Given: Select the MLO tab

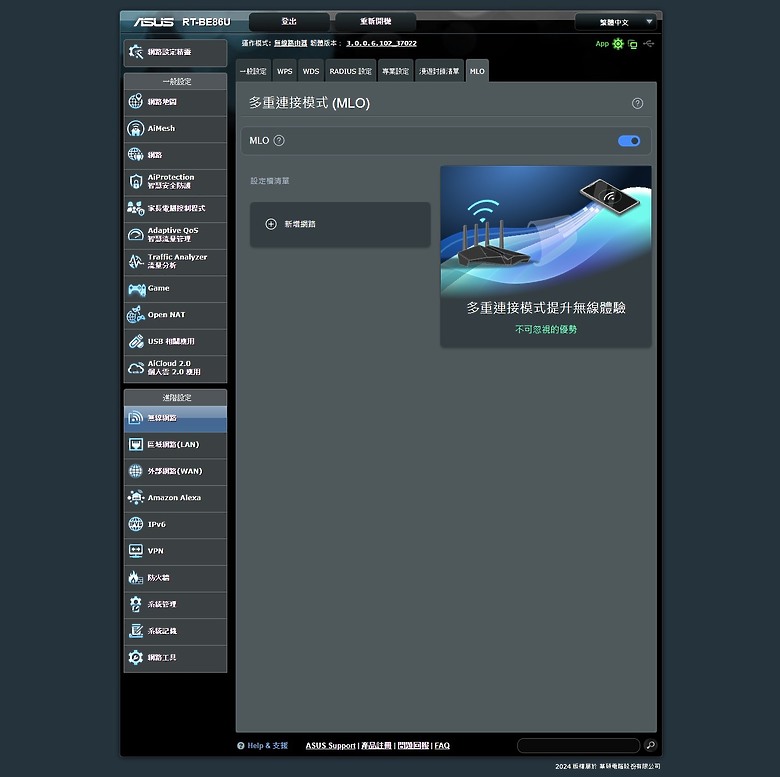Looking at the screenshot, I should tap(477, 71).
